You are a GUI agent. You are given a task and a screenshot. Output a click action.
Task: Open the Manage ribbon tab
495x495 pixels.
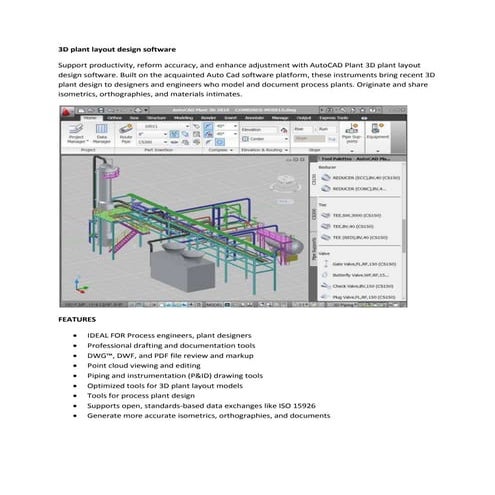(280, 118)
